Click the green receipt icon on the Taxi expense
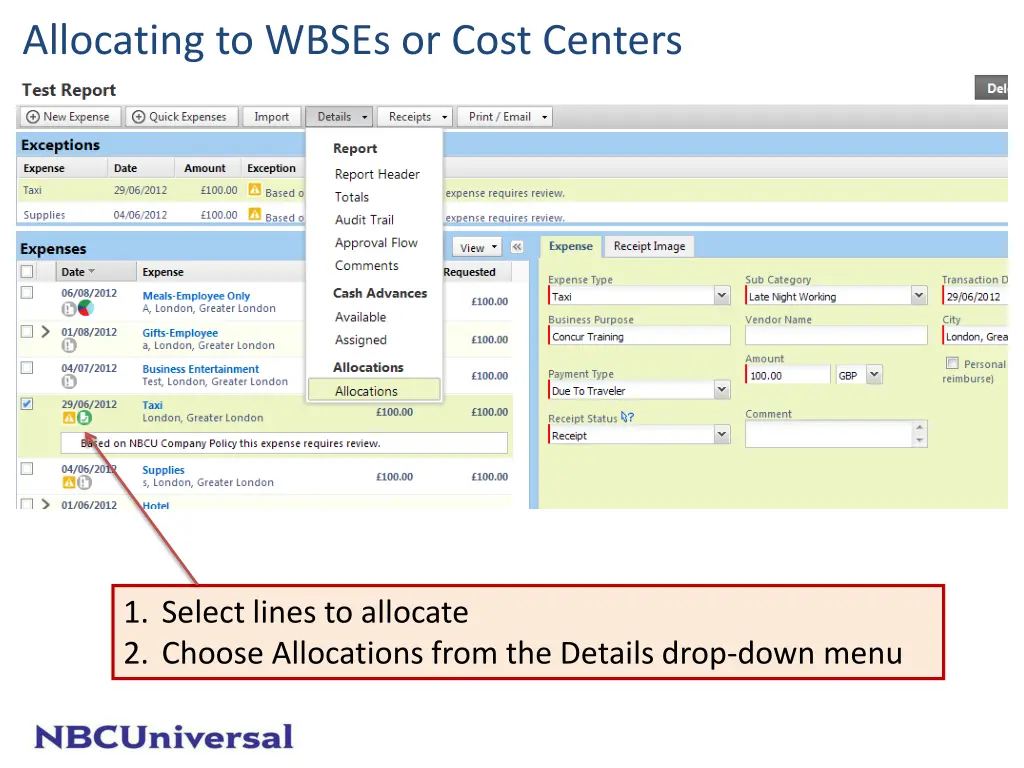1024x768 pixels. [84, 418]
